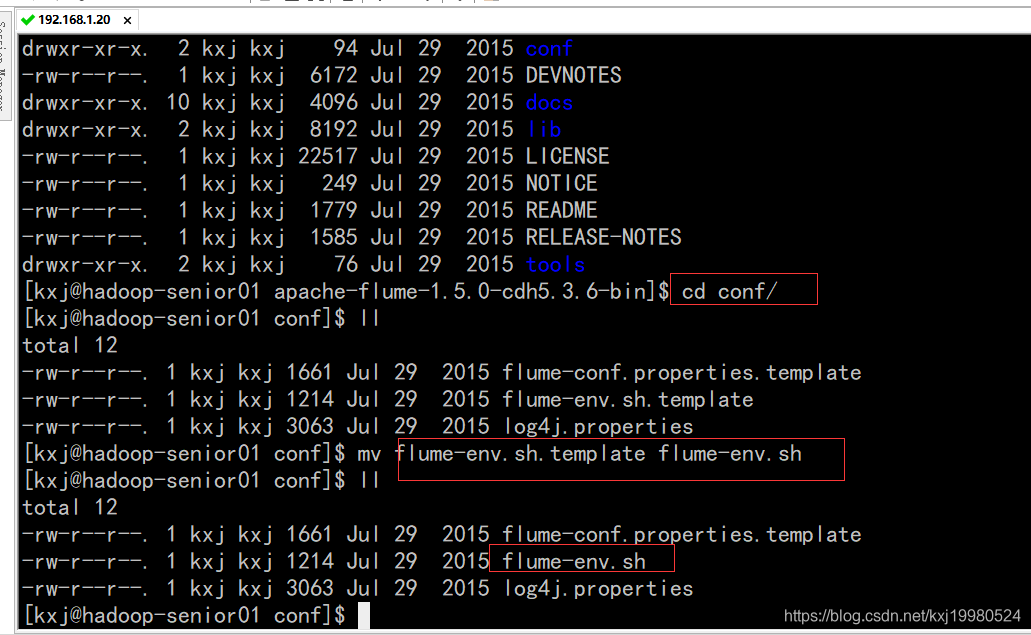Open the Session Manager side tab

point(4,64)
